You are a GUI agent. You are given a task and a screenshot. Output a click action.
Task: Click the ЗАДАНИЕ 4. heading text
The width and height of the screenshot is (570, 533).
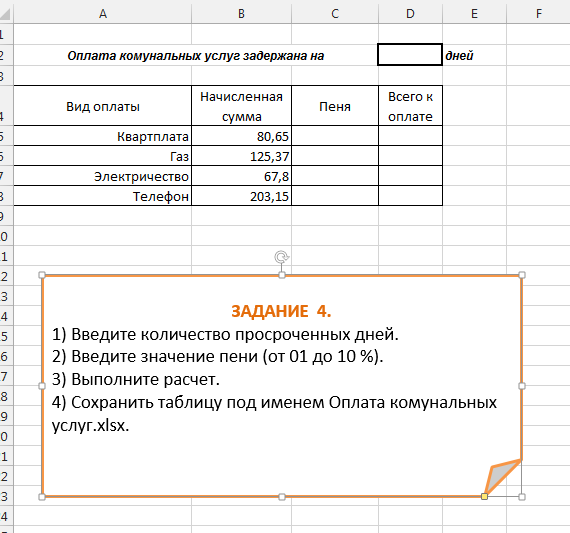pos(281,311)
